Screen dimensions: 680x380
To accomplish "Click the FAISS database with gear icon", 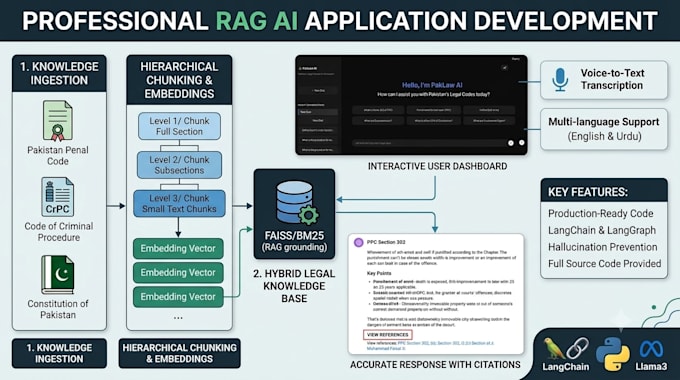I will (297, 203).
